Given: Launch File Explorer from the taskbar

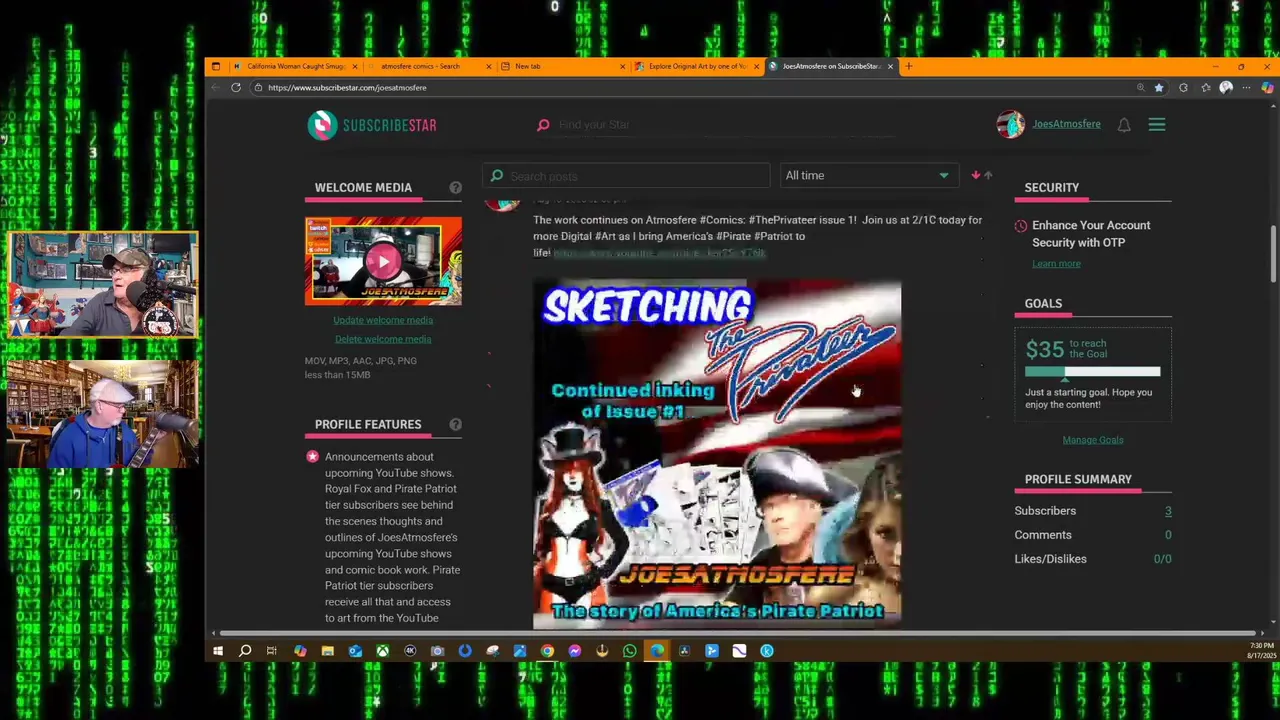Looking at the screenshot, I should click(x=327, y=651).
